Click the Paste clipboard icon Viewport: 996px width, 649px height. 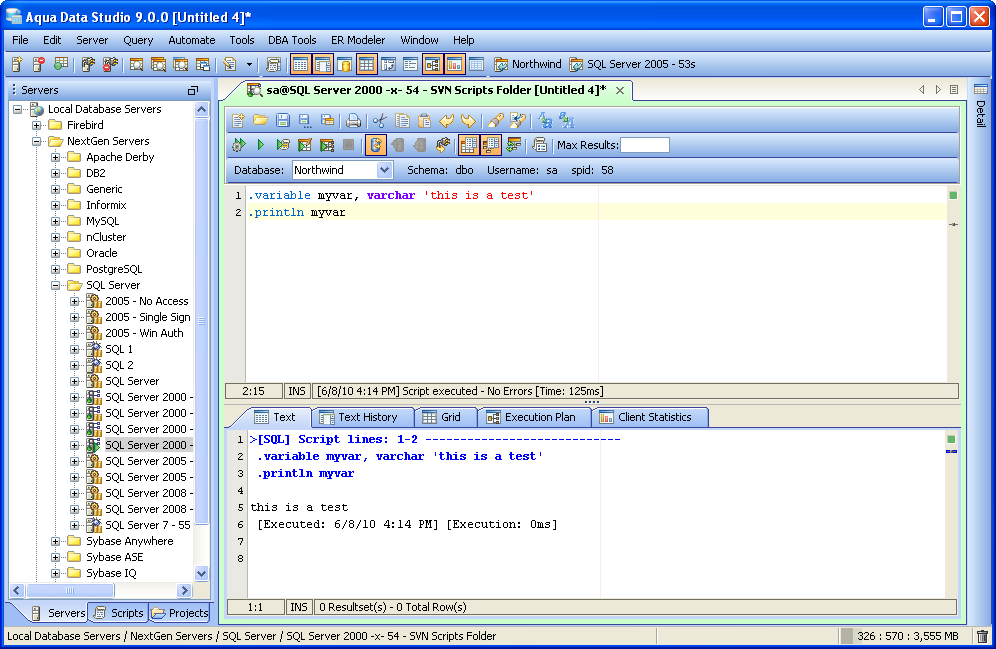(424, 120)
